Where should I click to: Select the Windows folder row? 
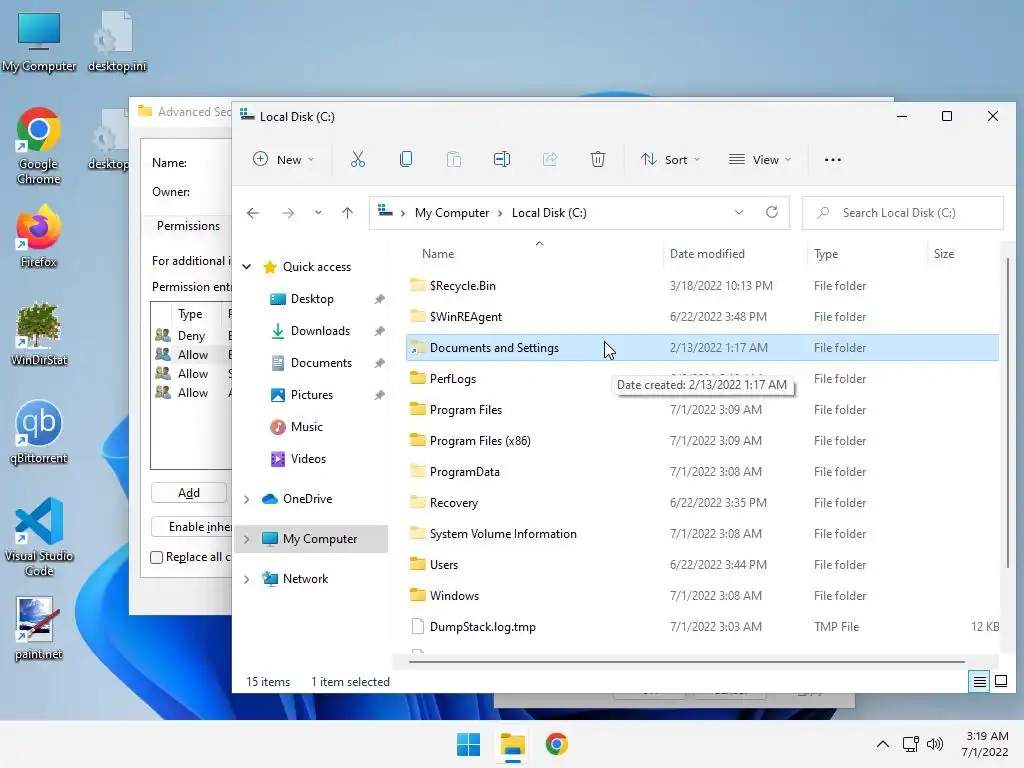(x=702, y=596)
